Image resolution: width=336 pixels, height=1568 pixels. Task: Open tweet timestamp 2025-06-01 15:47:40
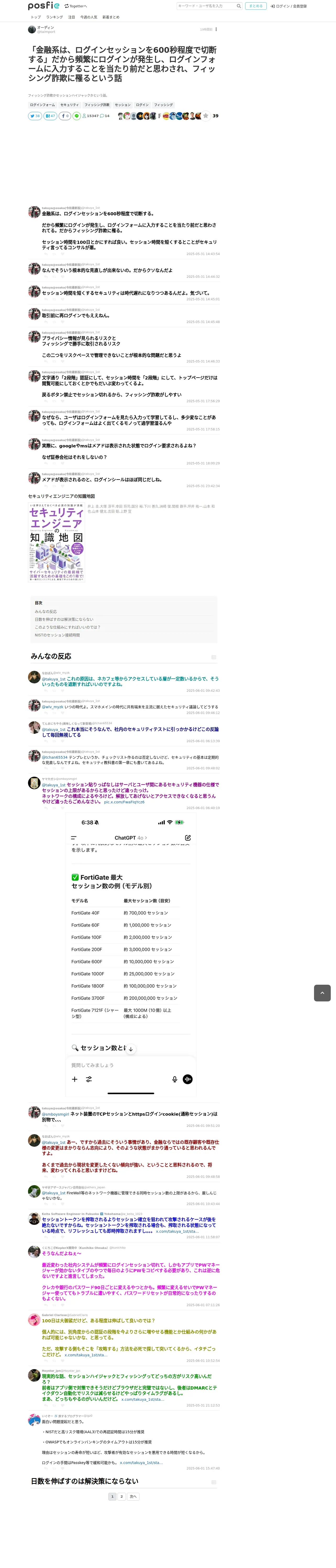point(203,1469)
